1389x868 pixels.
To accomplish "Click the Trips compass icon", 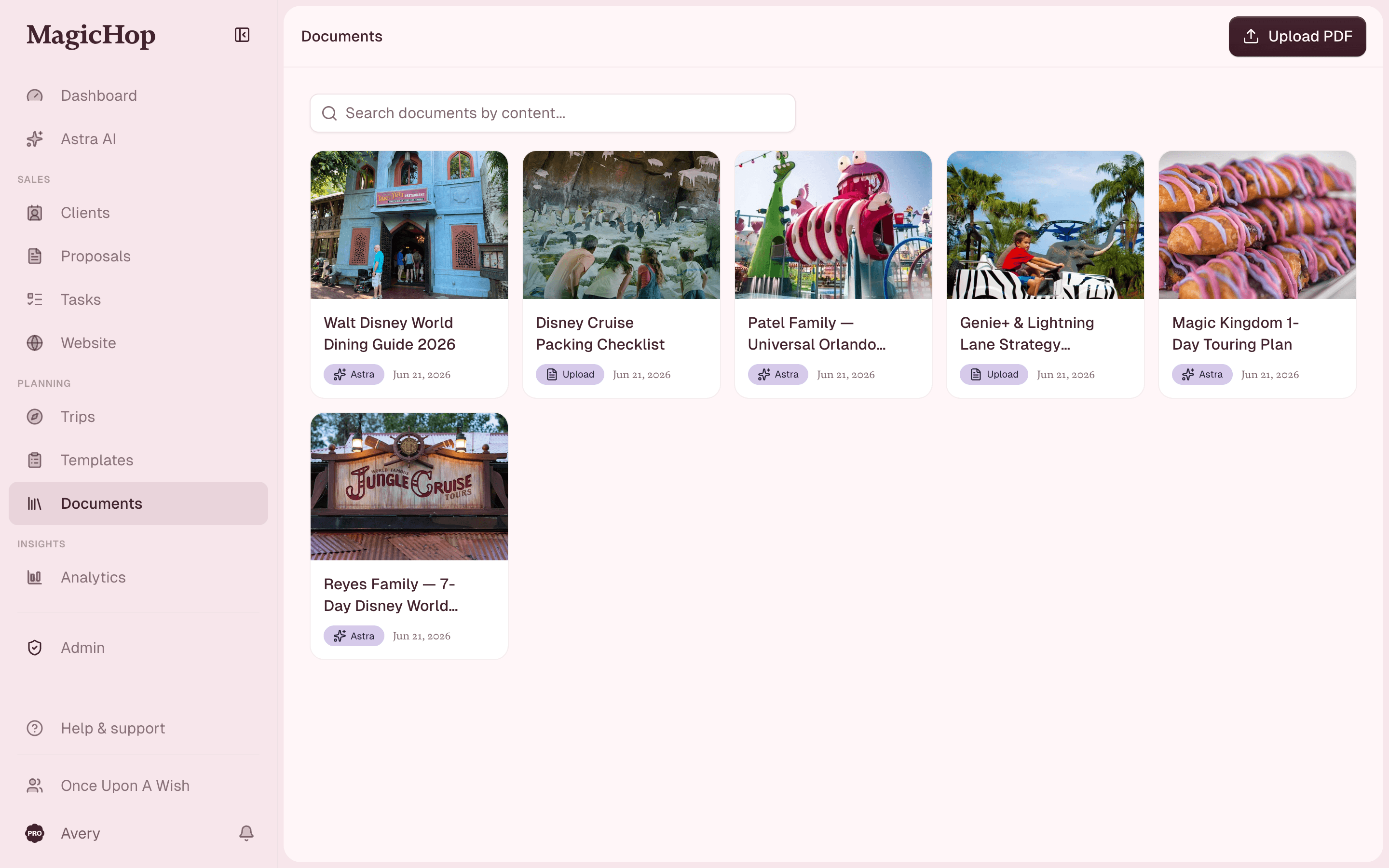I will [x=34, y=417].
